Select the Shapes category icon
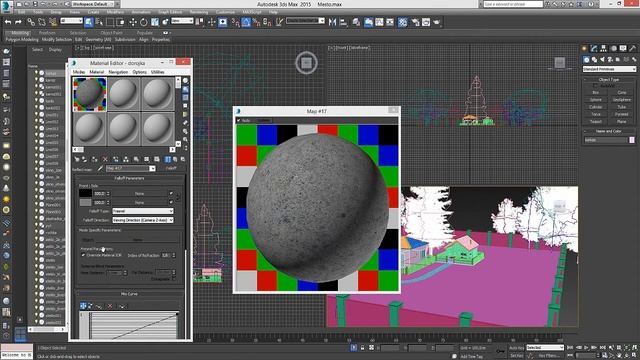 coord(594,60)
